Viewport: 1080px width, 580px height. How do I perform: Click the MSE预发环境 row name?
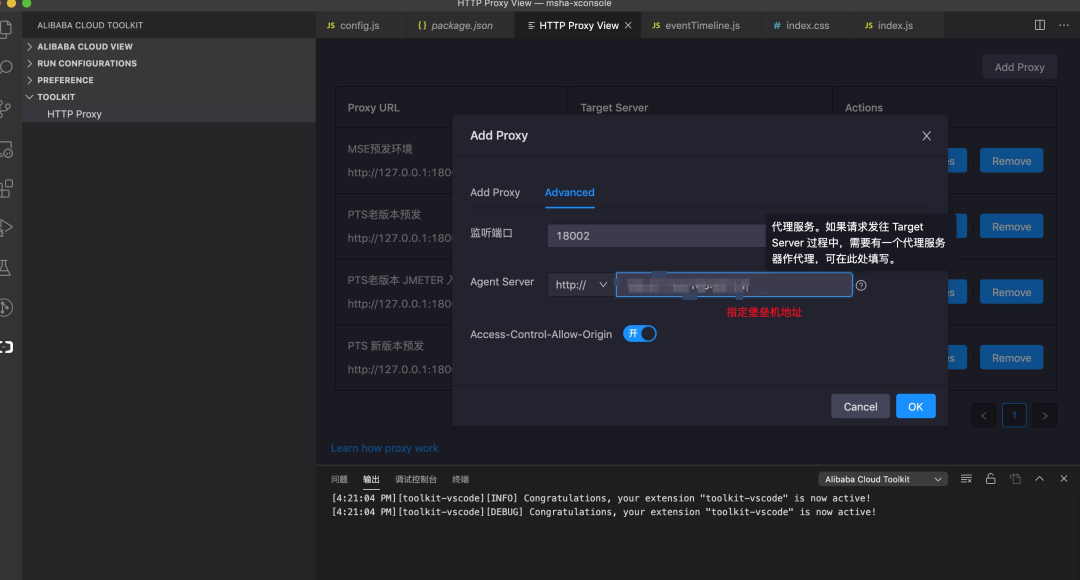380,149
